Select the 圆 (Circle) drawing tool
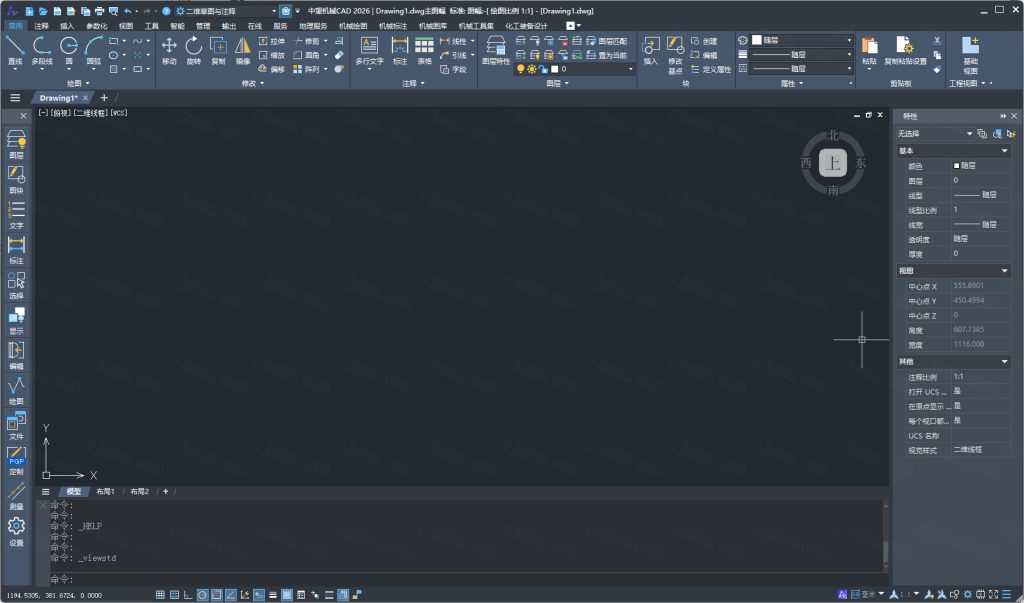 pyautogui.click(x=69, y=48)
